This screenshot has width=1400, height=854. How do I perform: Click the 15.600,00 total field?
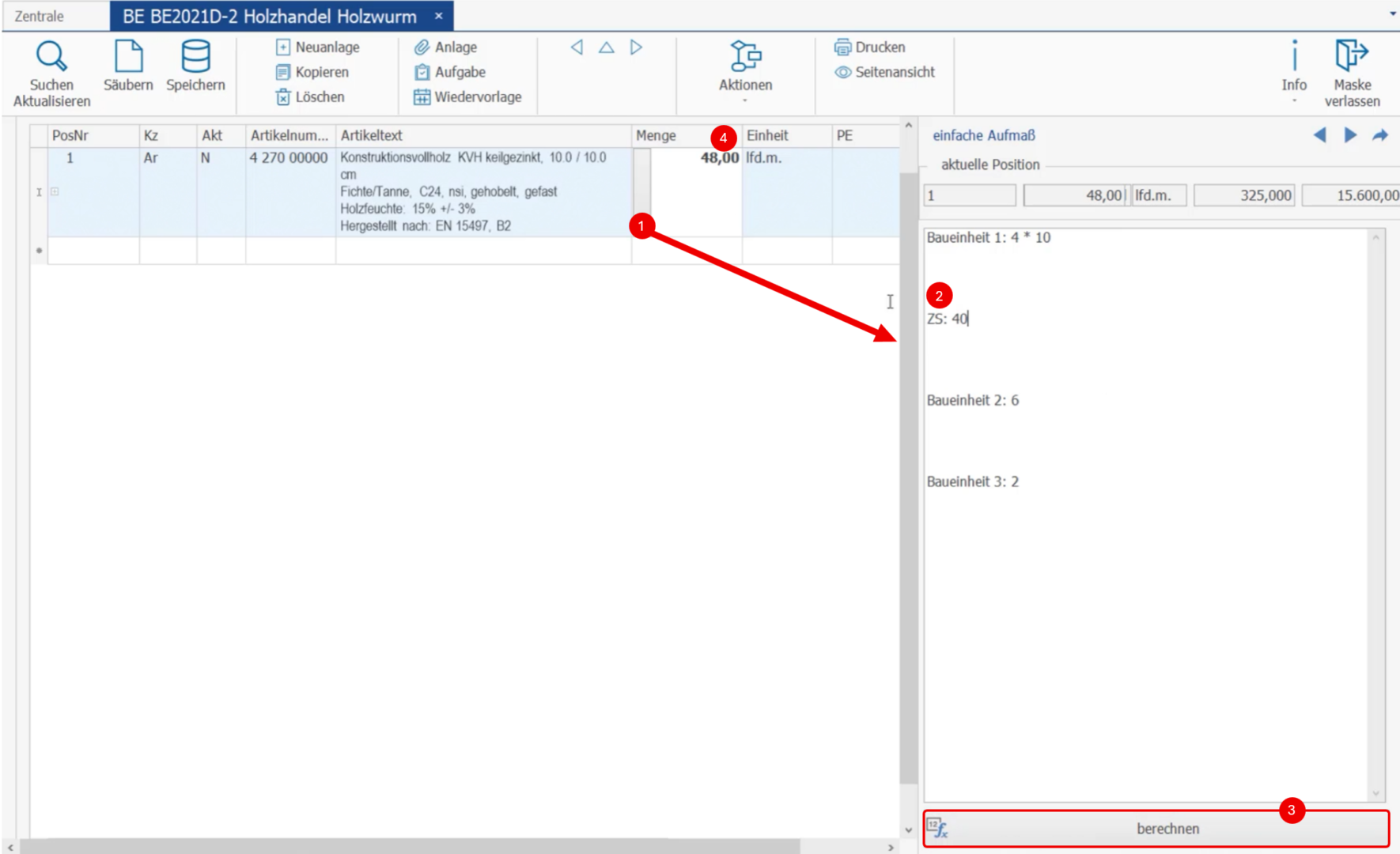(x=1351, y=195)
